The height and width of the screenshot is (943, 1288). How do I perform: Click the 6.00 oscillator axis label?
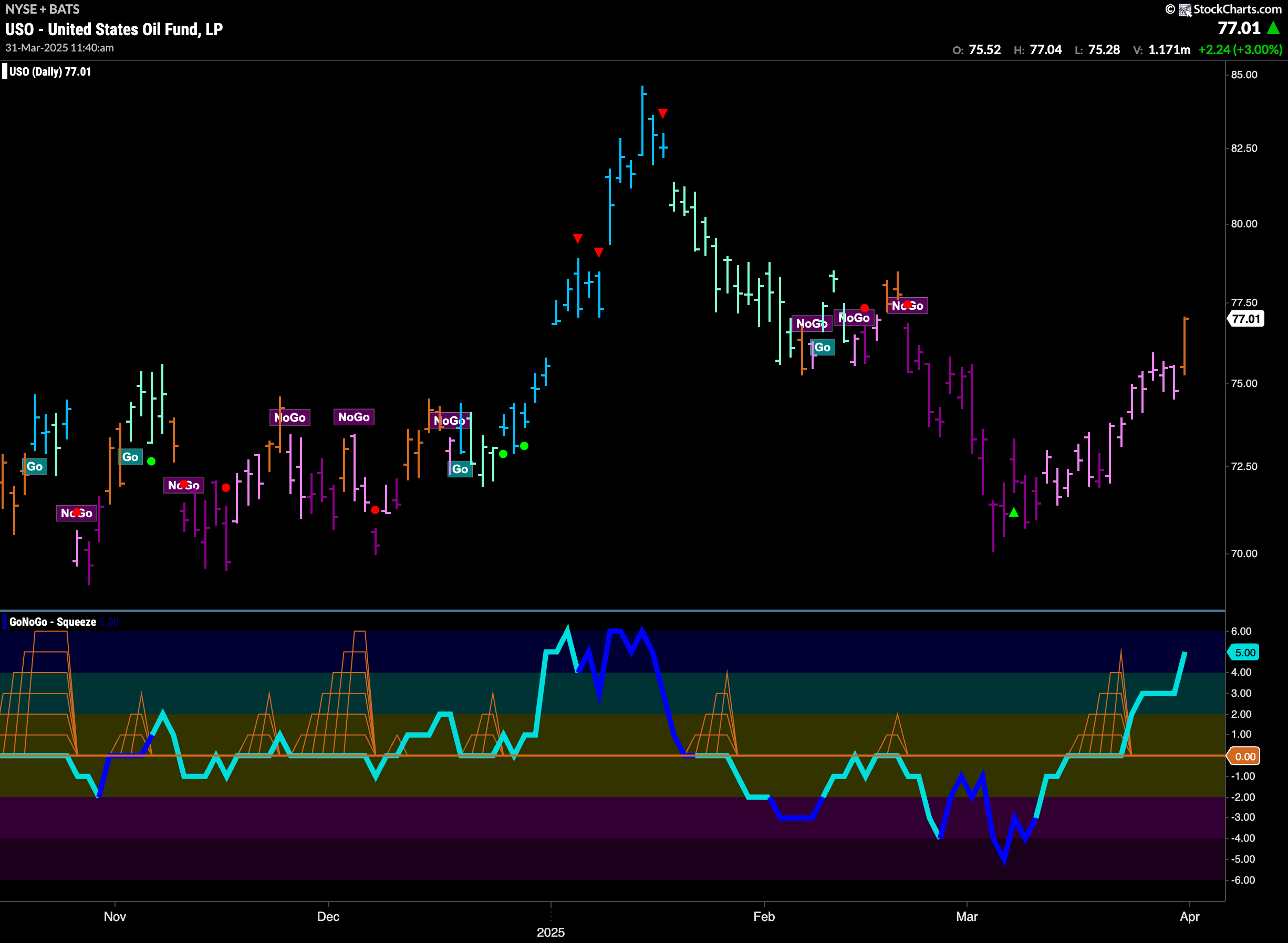pos(1241,631)
